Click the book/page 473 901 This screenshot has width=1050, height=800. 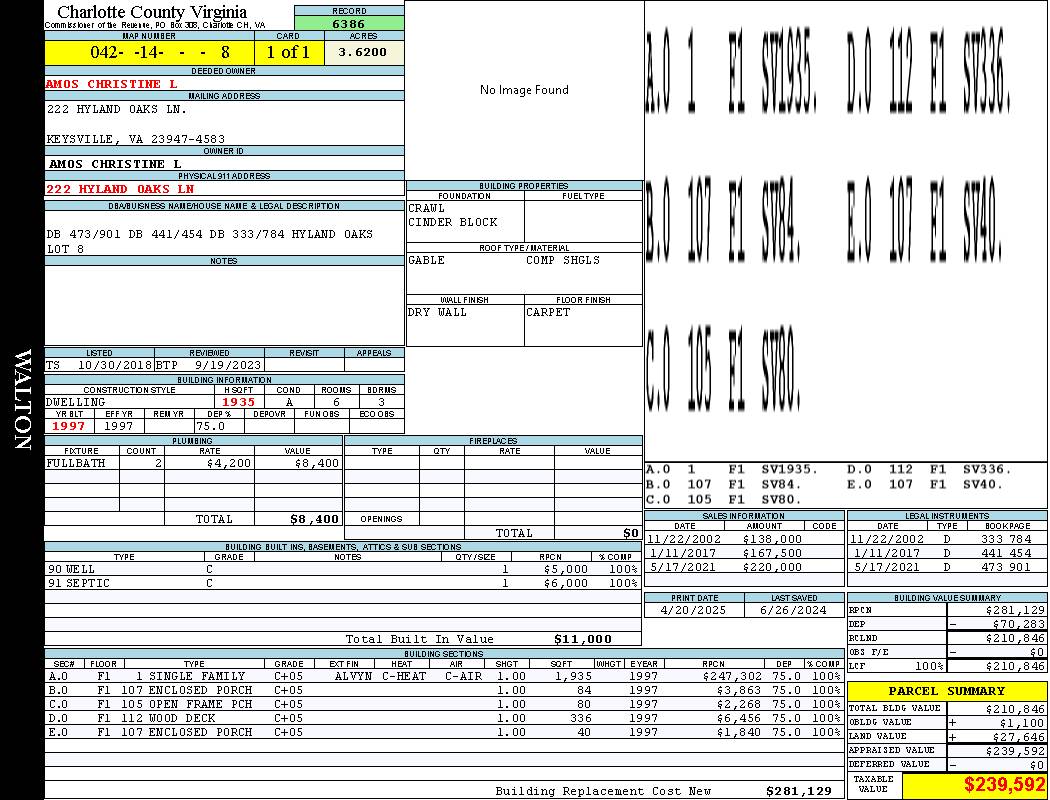[x=1006, y=567]
